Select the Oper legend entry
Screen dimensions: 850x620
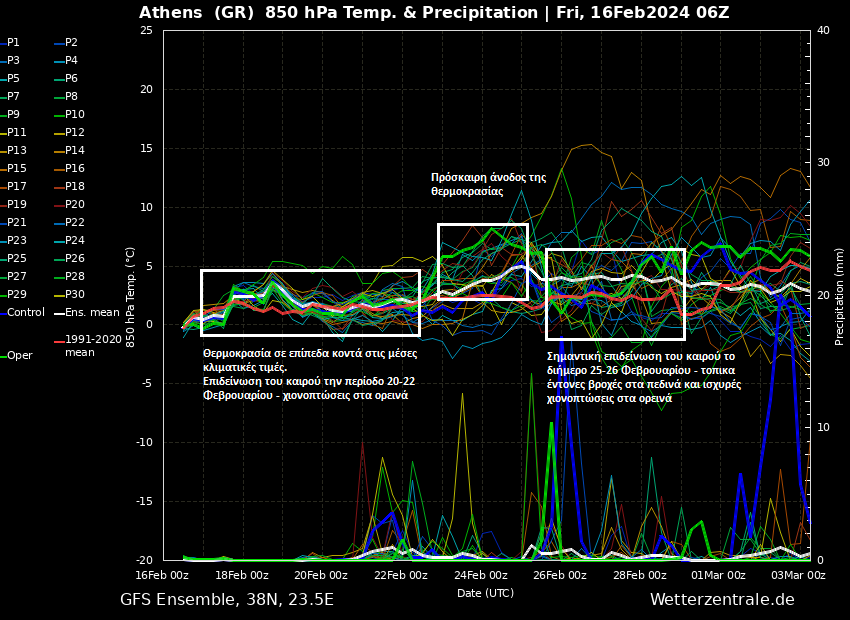(x=19, y=356)
